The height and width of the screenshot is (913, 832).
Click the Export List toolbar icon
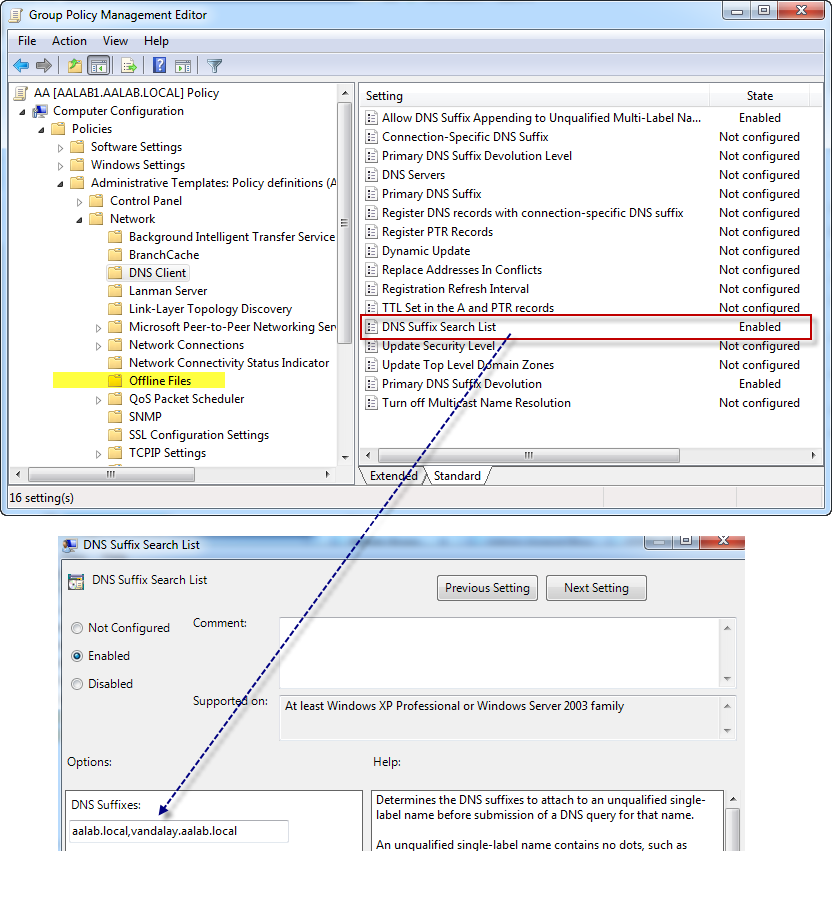click(x=129, y=66)
